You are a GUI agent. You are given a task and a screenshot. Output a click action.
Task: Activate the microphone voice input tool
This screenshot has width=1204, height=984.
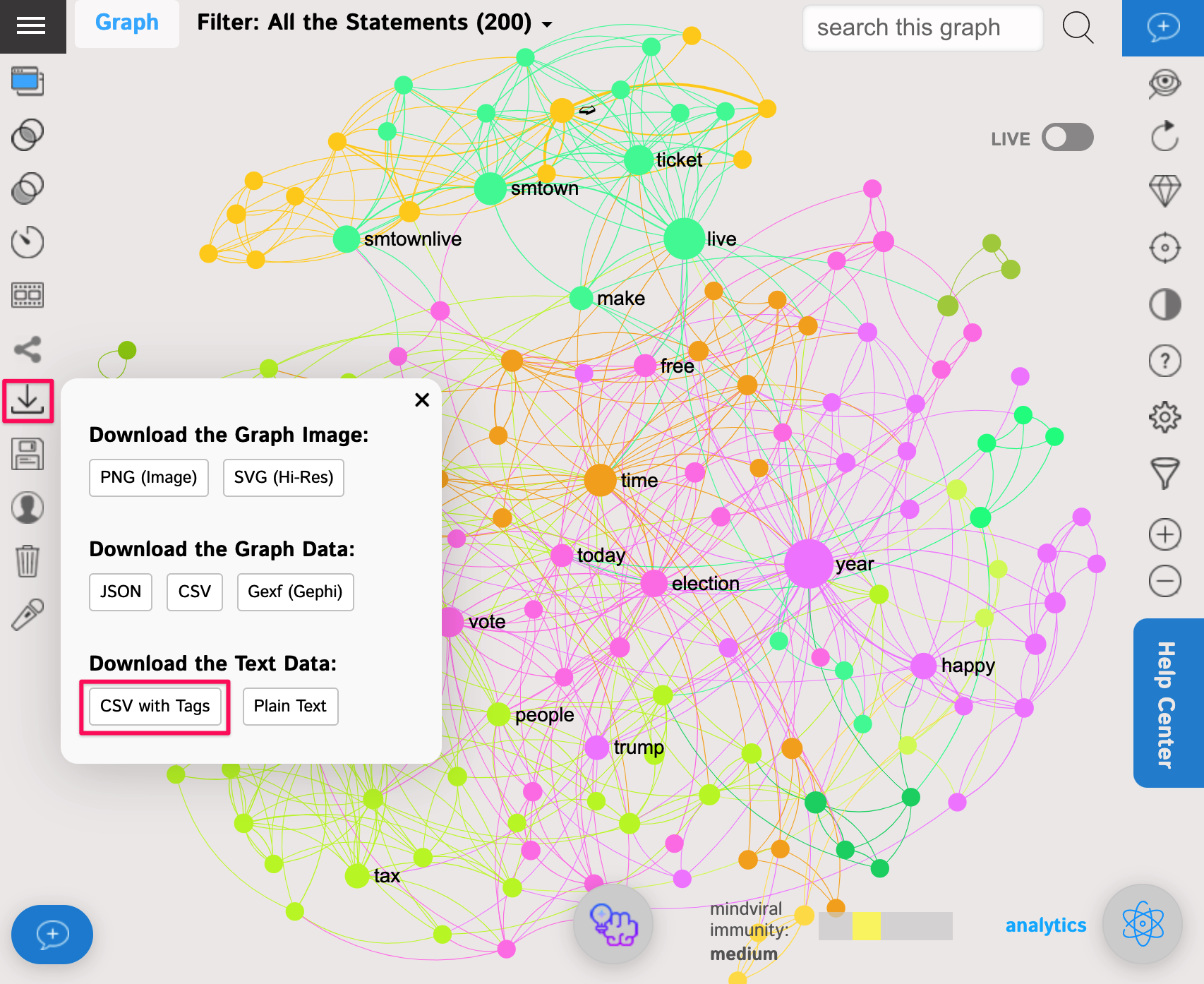(x=28, y=613)
